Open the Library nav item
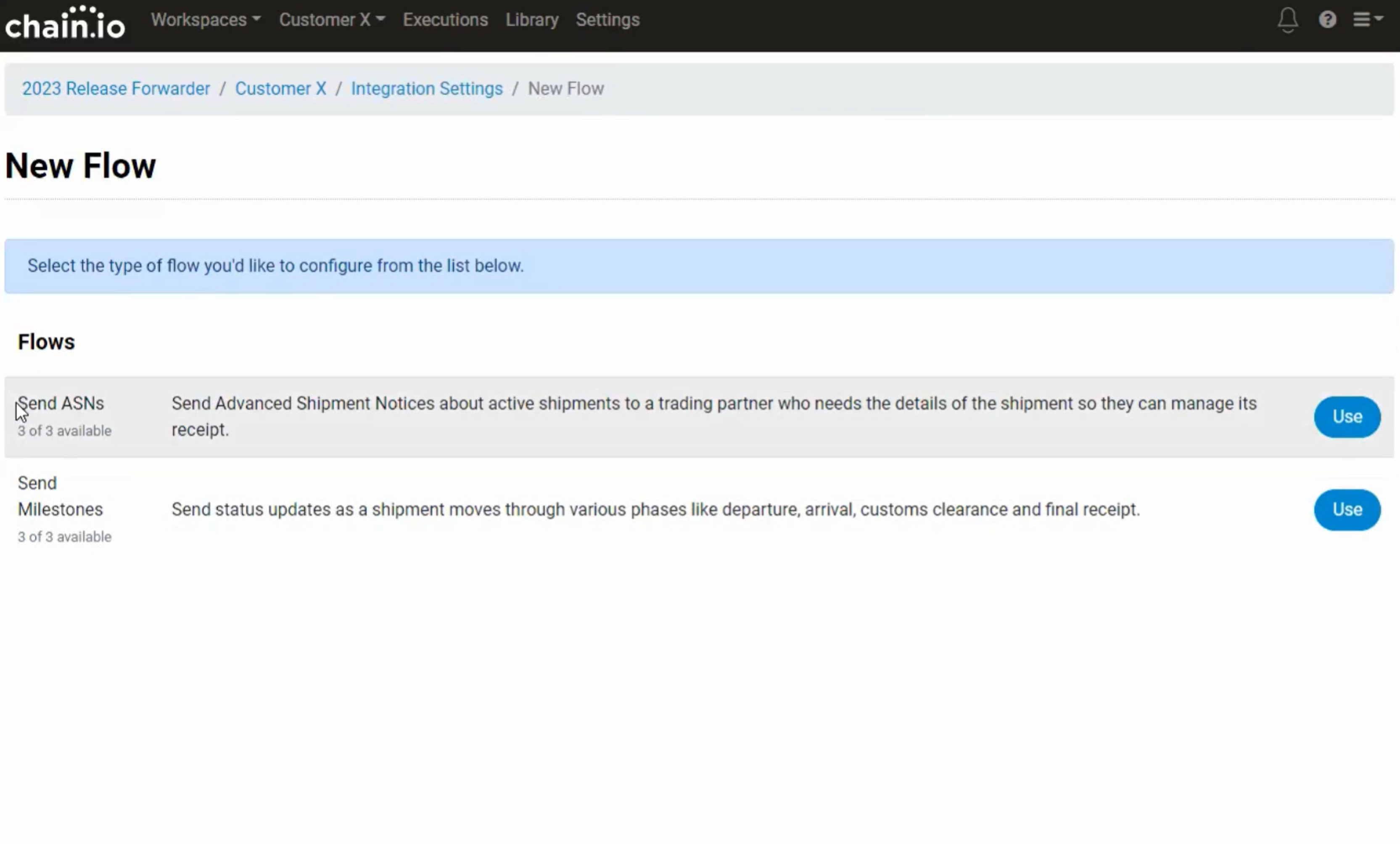1400x844 pixels. [532, 20]
